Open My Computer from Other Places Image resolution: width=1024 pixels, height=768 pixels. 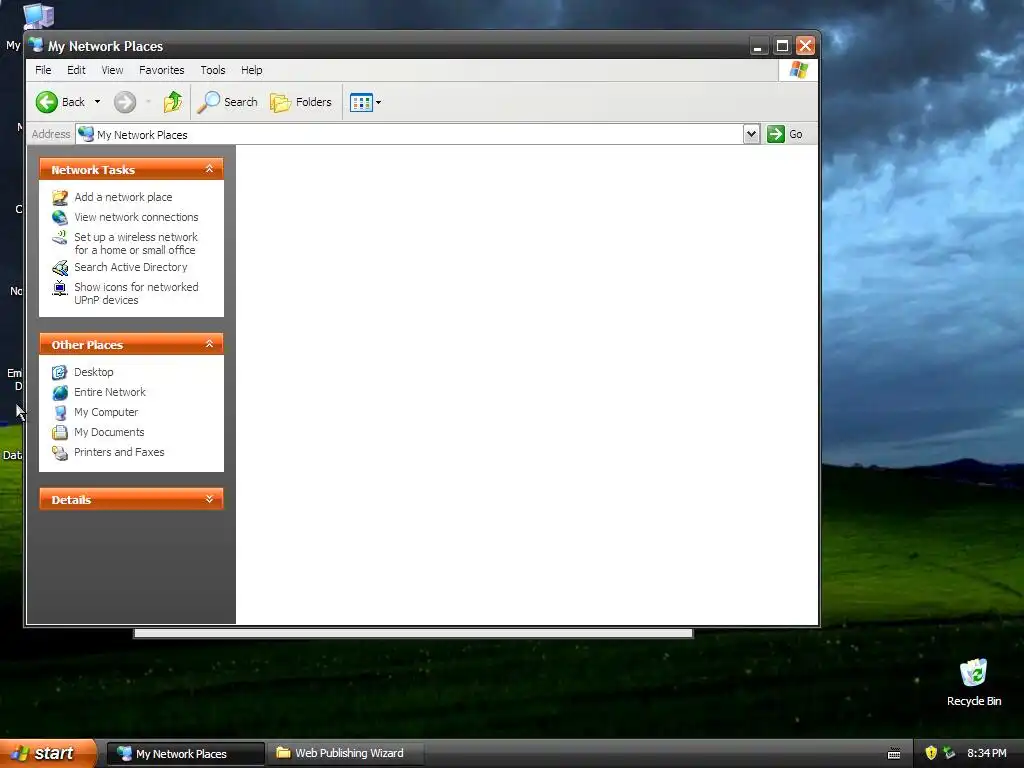tap(106, 412)
